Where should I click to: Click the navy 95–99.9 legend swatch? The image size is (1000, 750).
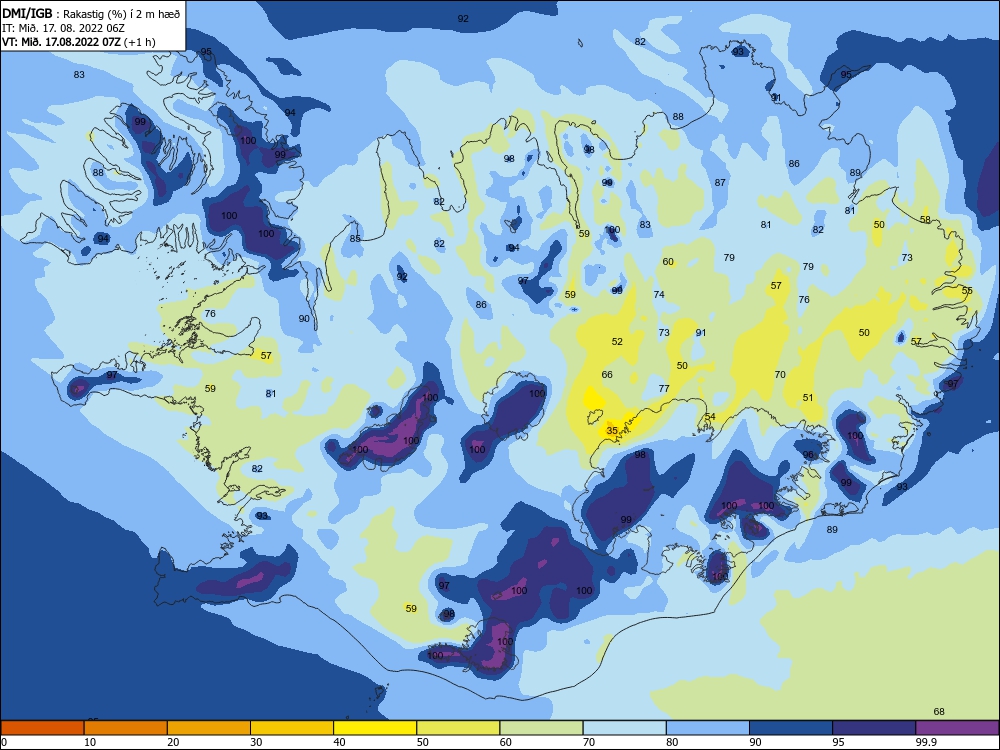874,728
